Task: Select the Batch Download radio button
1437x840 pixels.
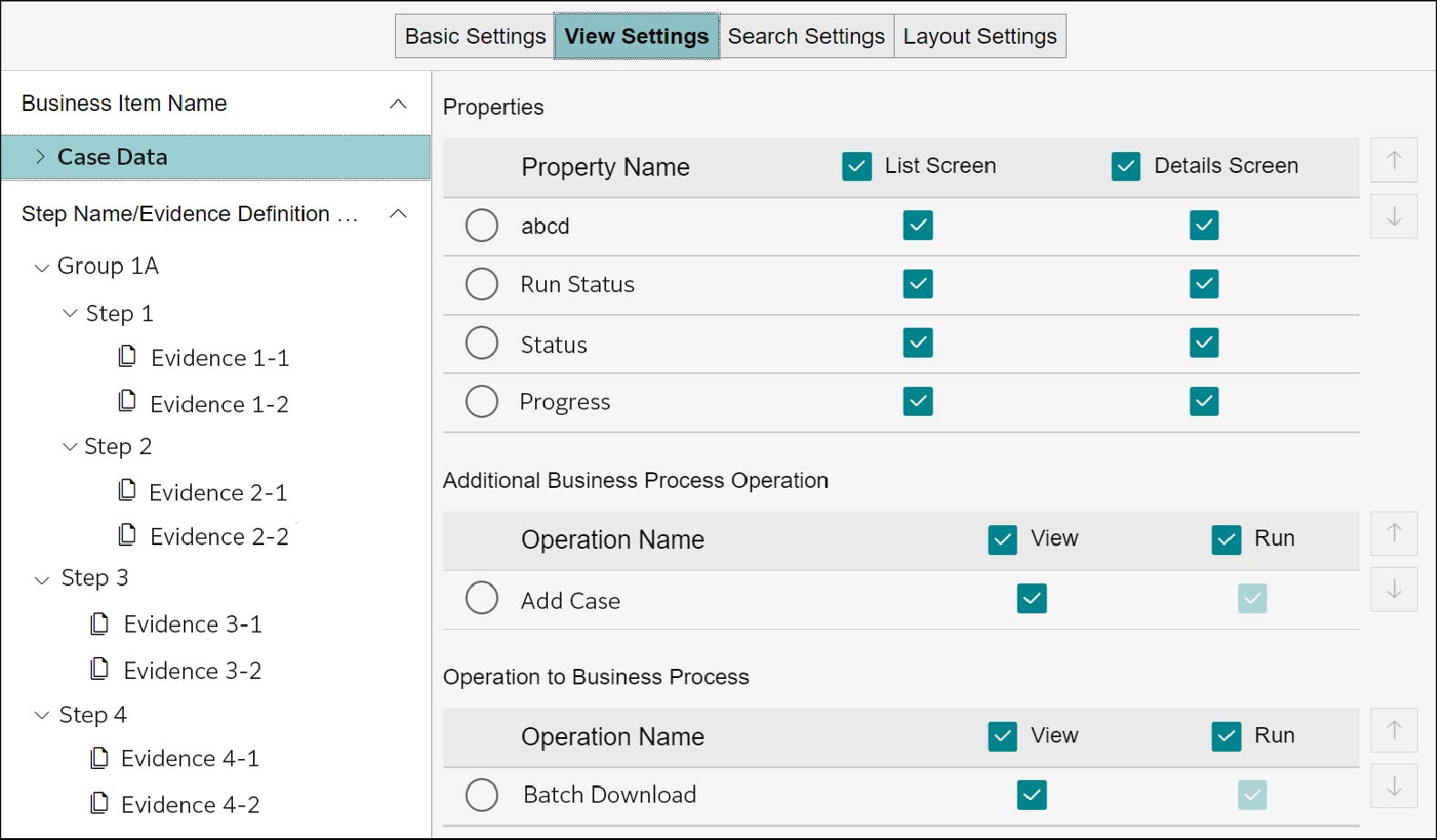Action: click(x=481, y=794)
